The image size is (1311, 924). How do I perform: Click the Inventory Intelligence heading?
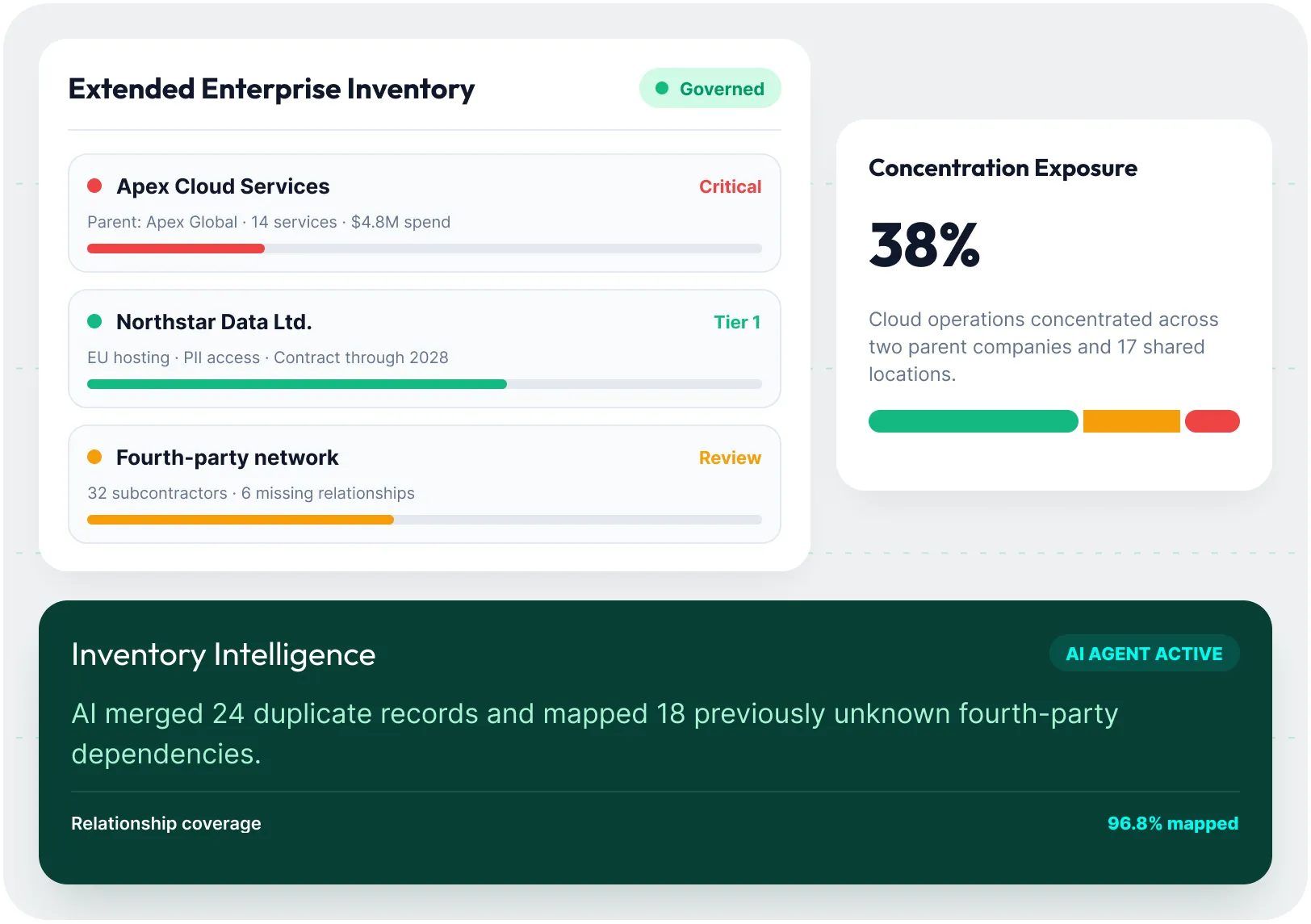pyautogui.click(x=224, y=654)
